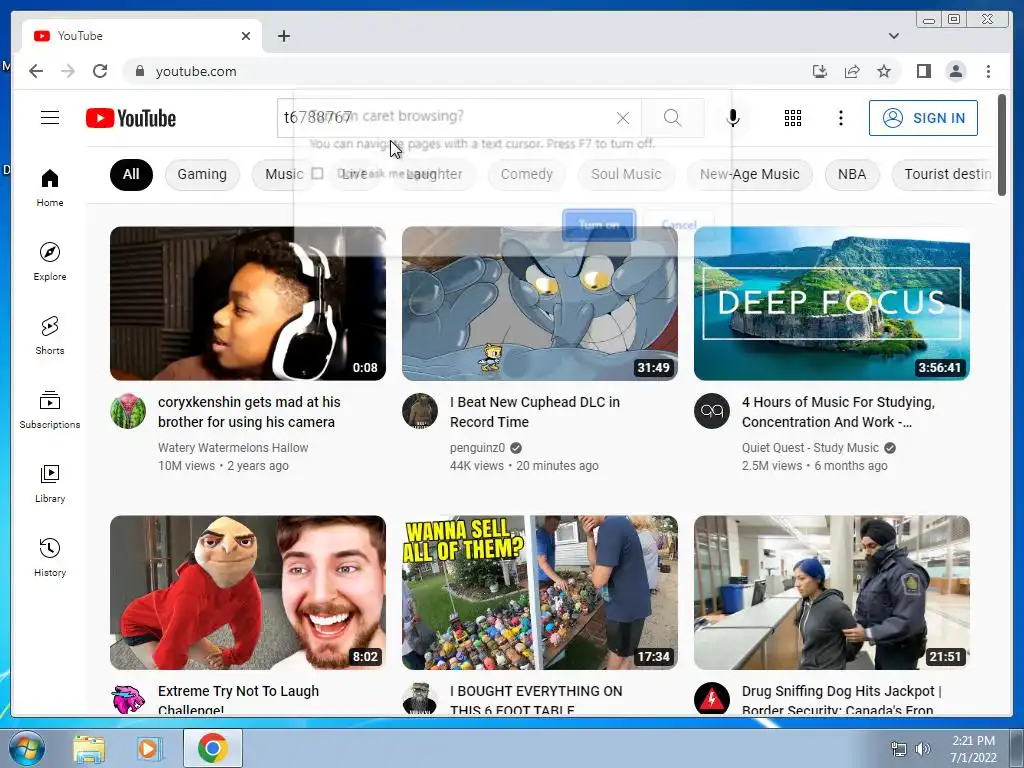Click the YouTube logo
Image resolution: width=1024 pixels, height=768 pixels.
click(x=131, y=118)
